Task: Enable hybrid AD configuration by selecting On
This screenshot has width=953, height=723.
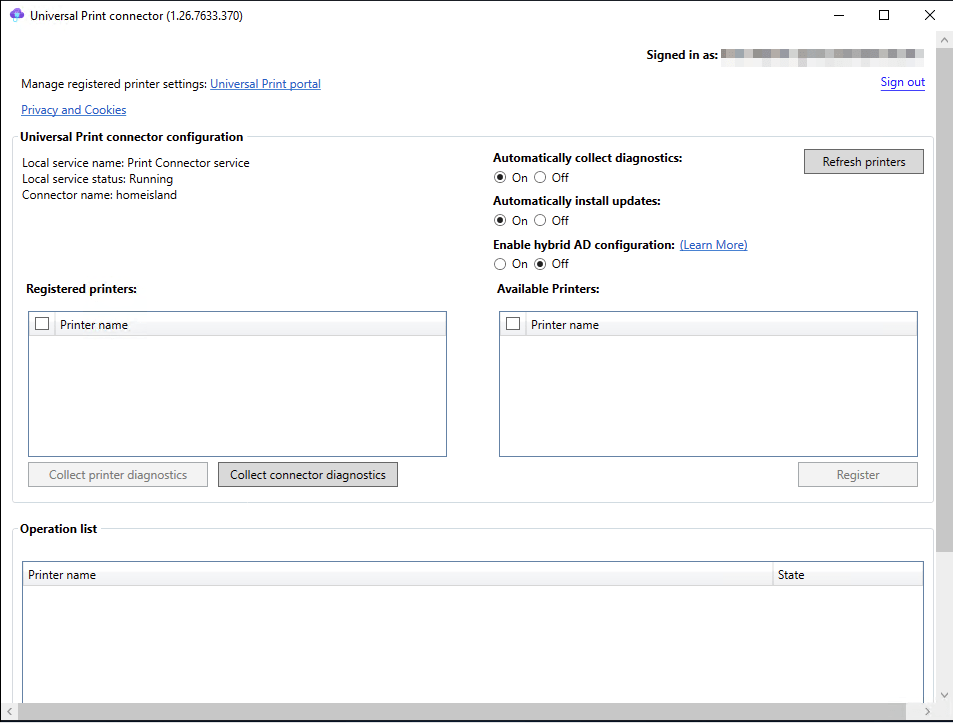Action: (500, 263)
